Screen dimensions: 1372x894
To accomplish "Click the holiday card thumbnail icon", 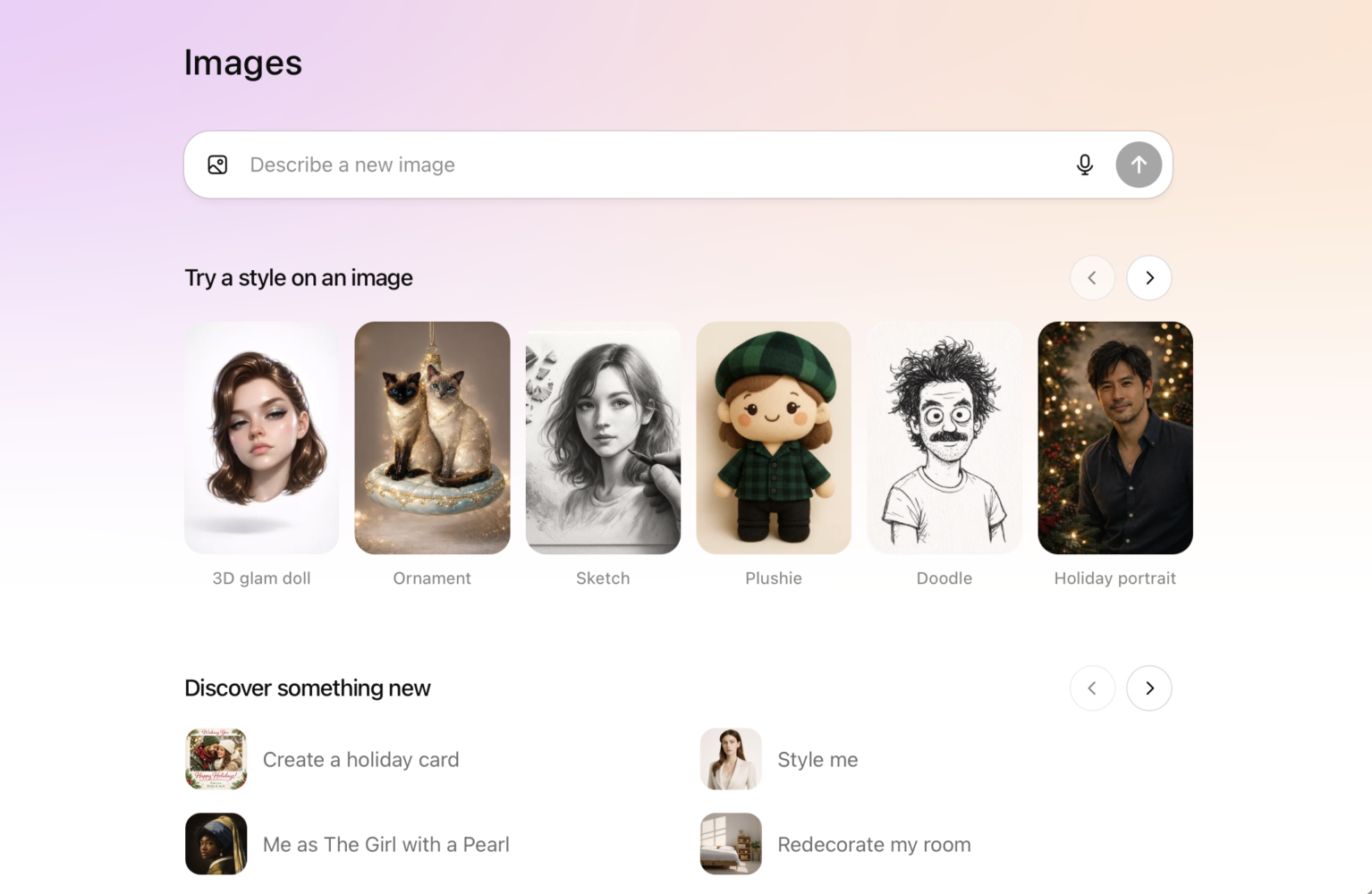I will click(x=216, y=759).
